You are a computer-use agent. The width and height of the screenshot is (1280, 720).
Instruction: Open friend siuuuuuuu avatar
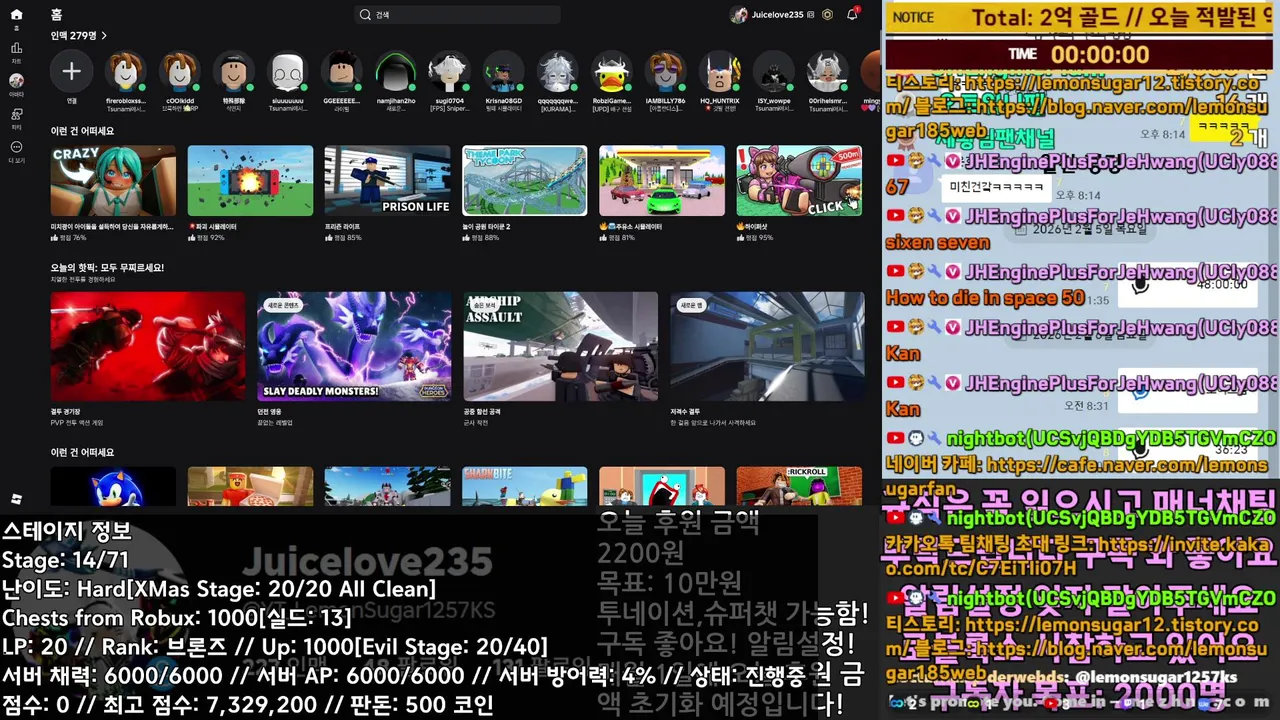click(287, 71)
